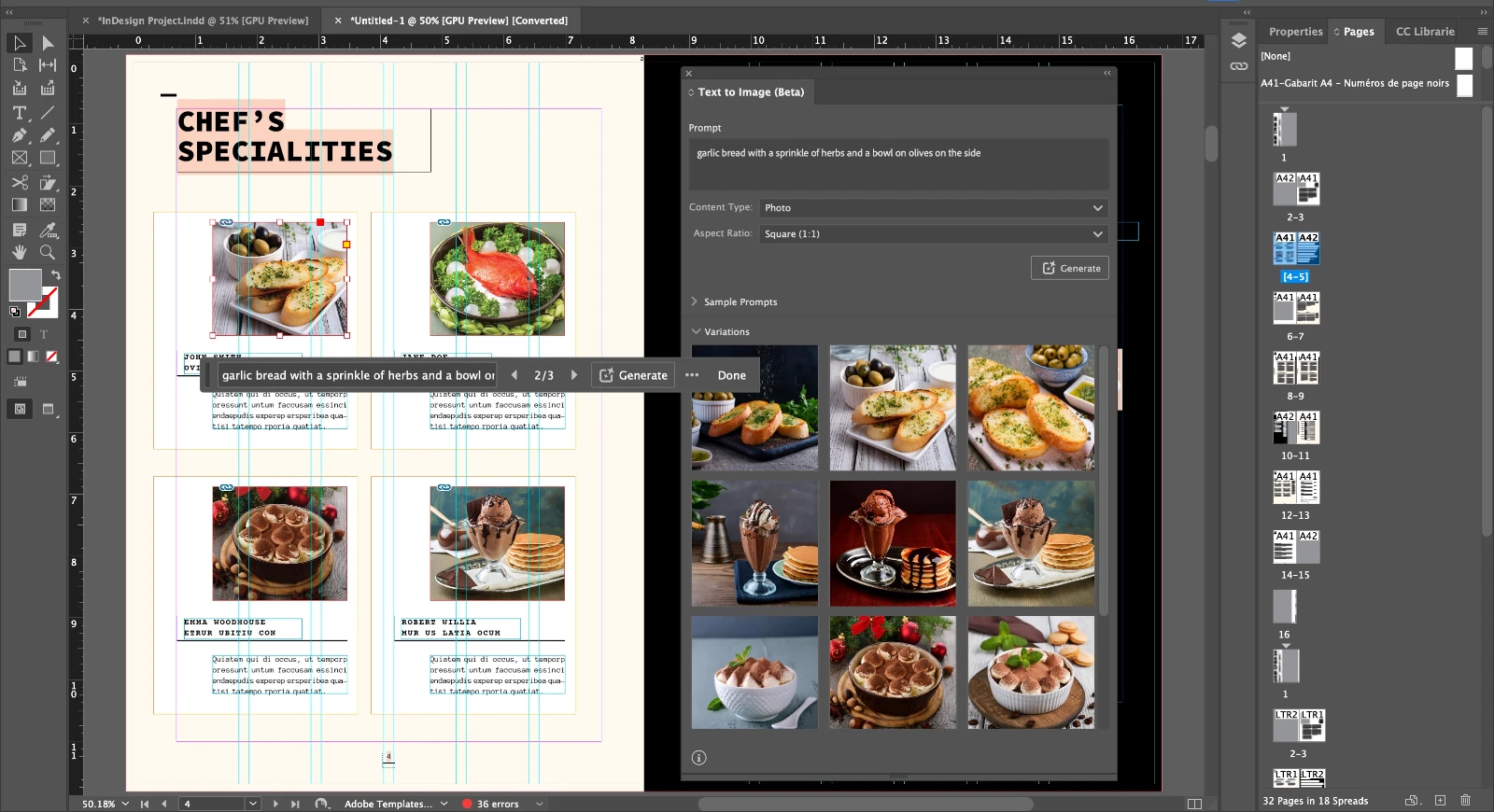Select the Hand tool
1494x812 pixels.
point(19,252)
